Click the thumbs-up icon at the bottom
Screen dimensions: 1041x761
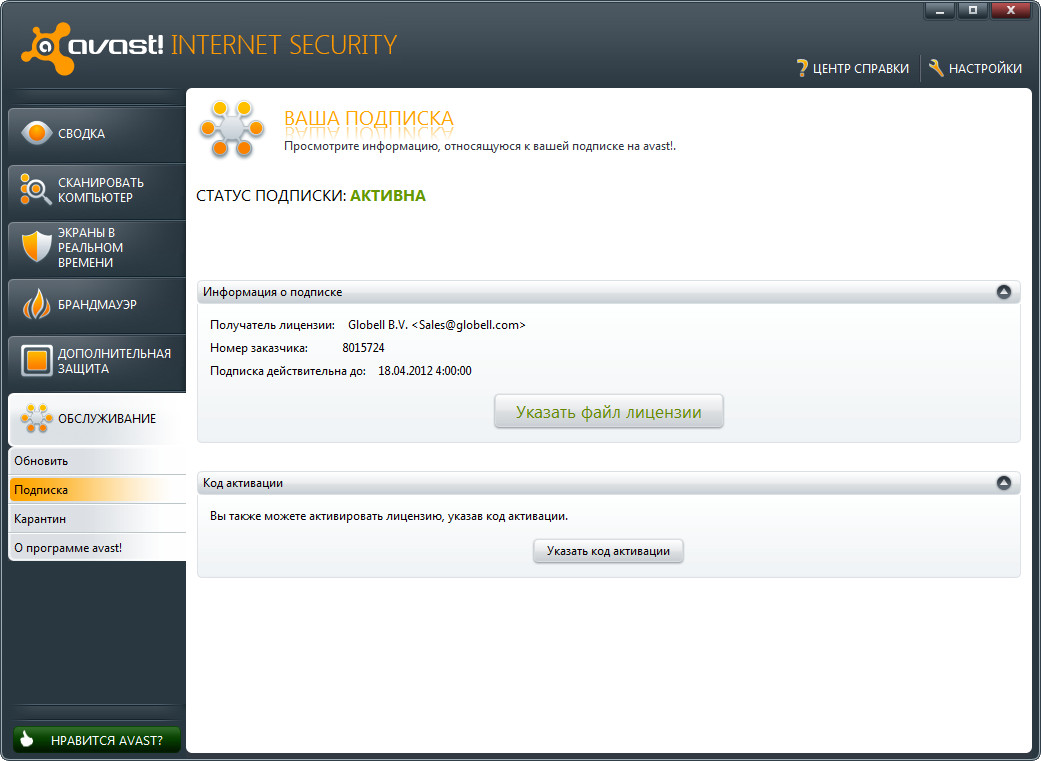[x=27, y=739]
